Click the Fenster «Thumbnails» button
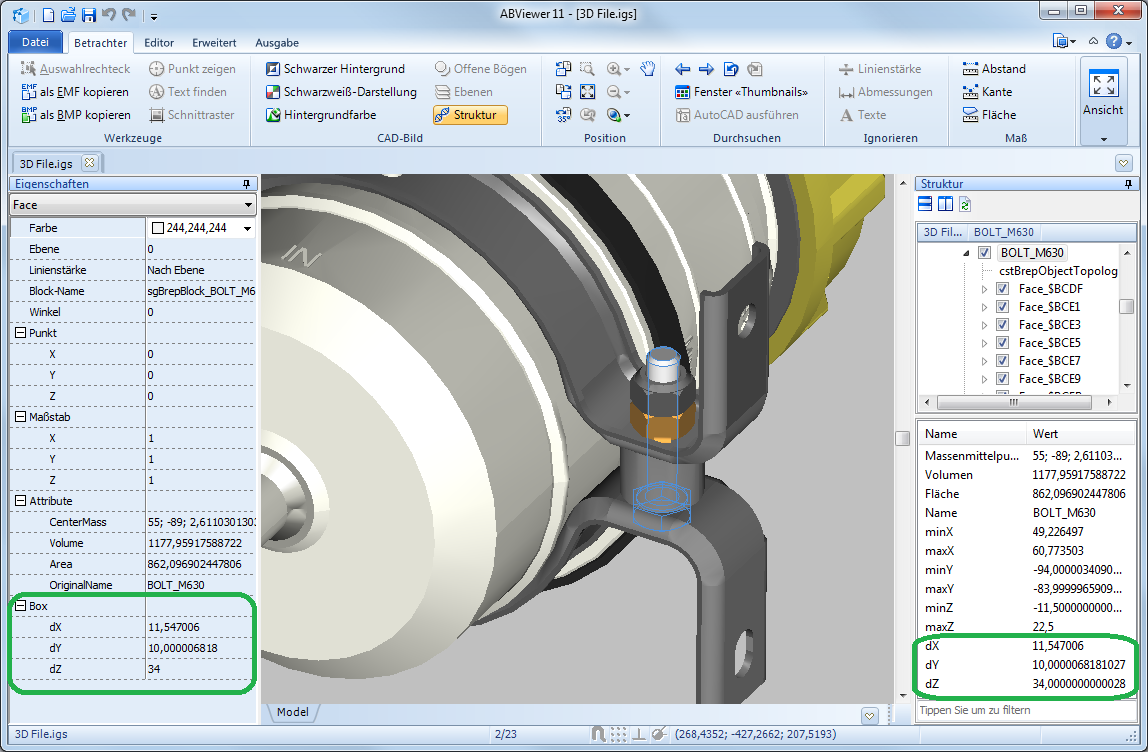Screen dimensions: 1148x752 point(741,92)
